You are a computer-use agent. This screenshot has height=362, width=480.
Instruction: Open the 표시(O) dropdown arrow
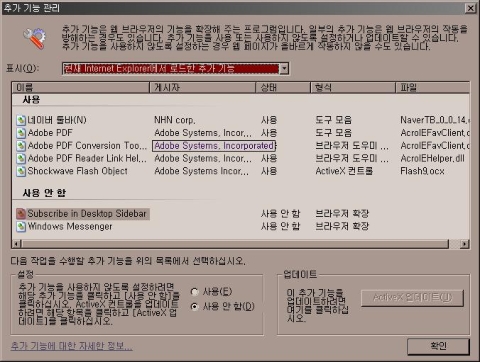point(284,69)
